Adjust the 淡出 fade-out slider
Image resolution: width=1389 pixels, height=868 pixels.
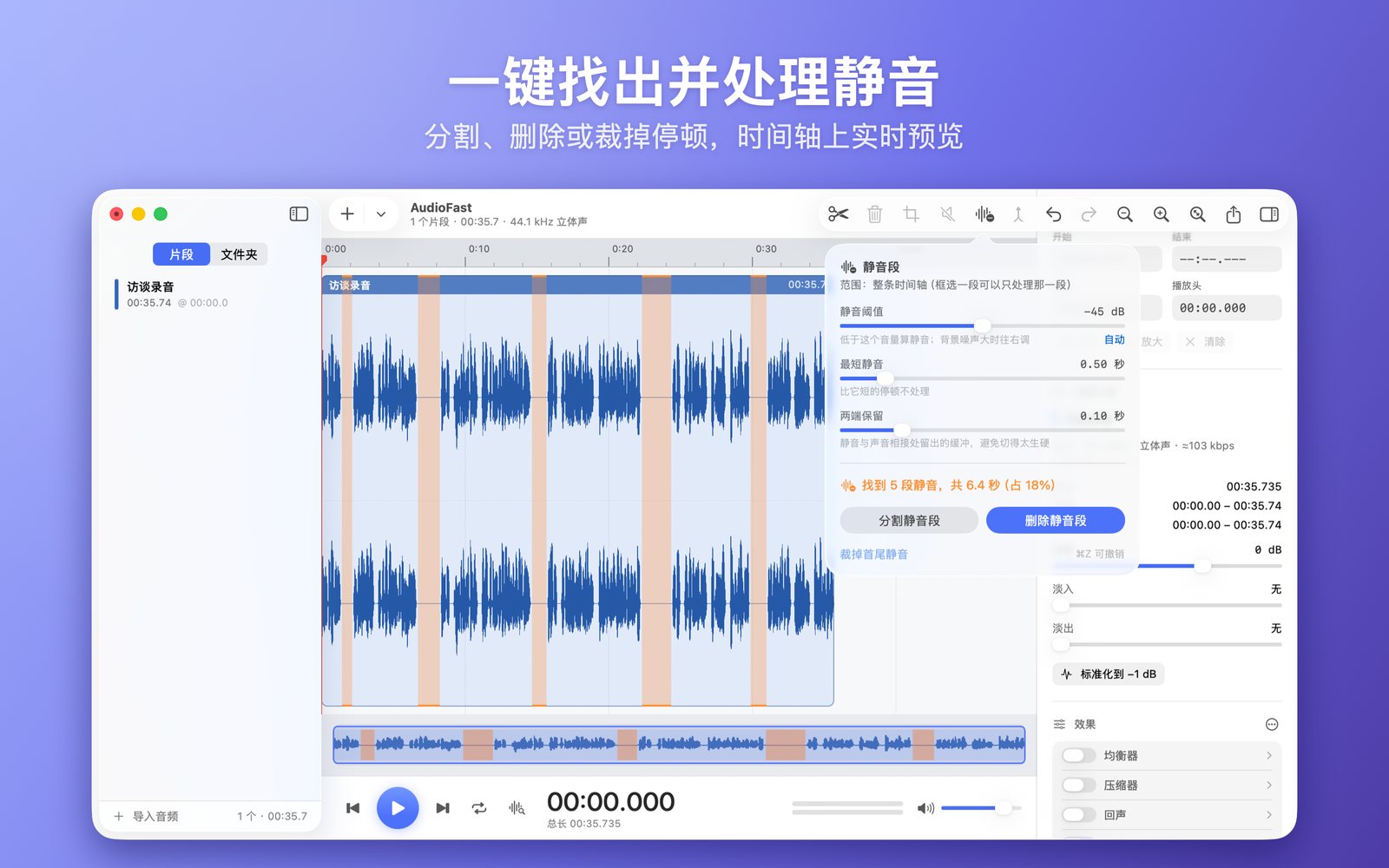[1167, 644]
